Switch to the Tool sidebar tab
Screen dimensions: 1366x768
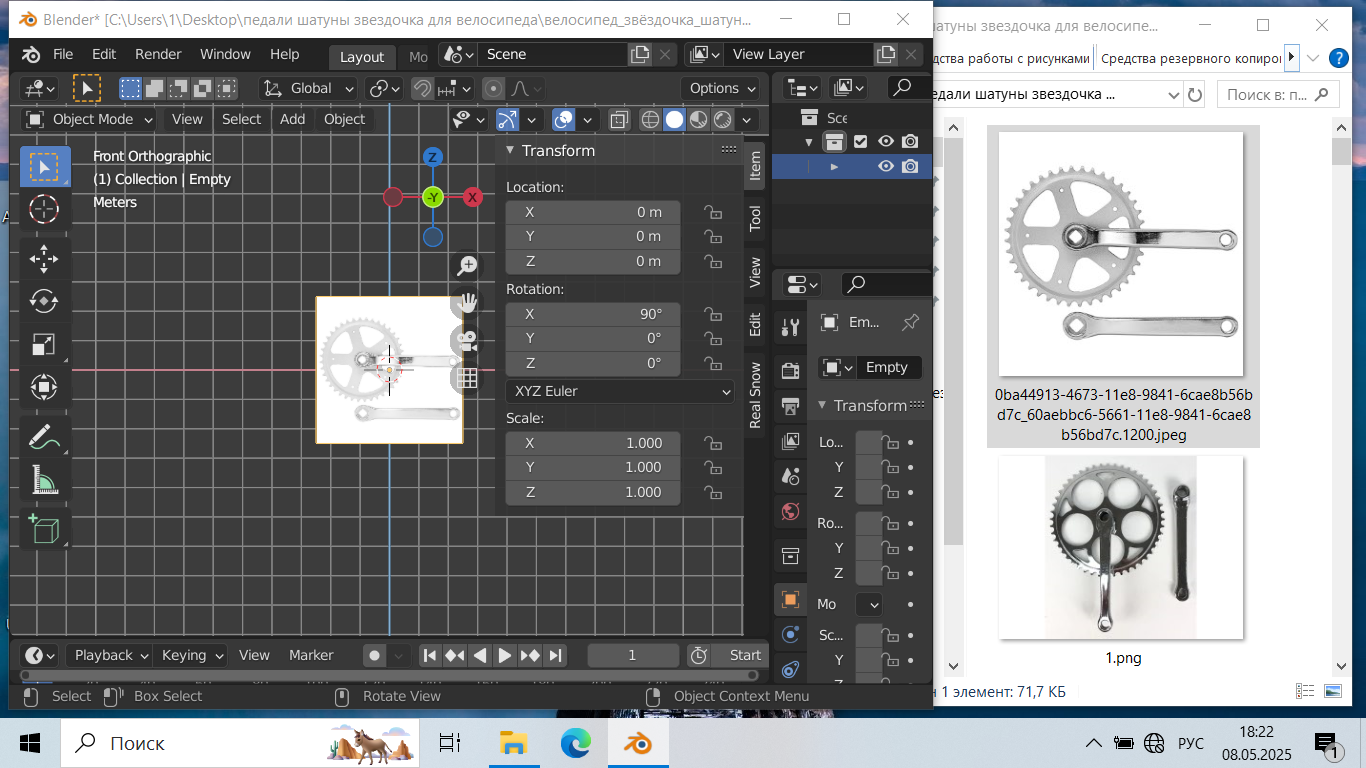pyautogui.click(x=755, y=218)
